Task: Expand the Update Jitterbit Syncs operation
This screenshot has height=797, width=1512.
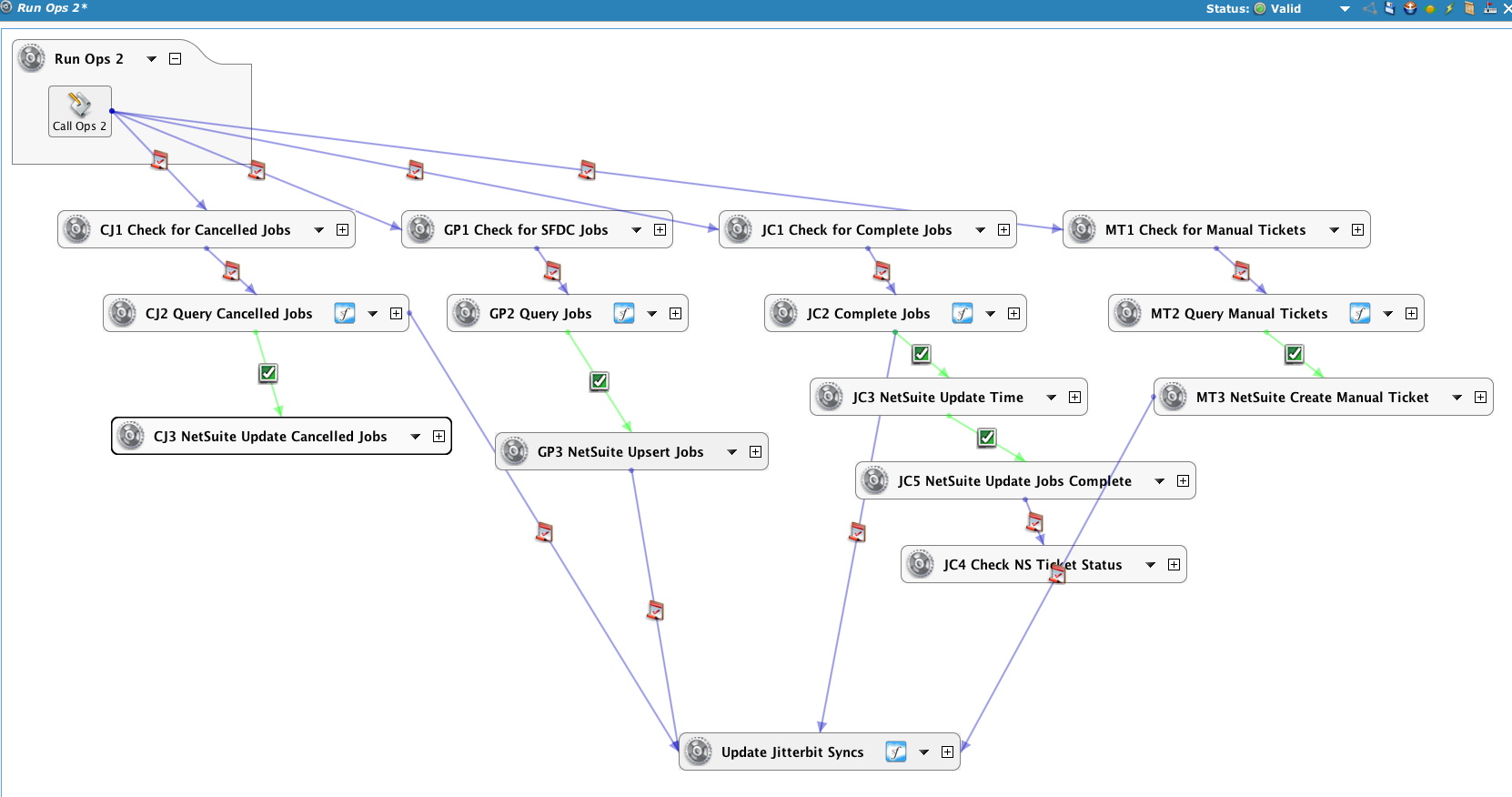Action: point(948,752)
